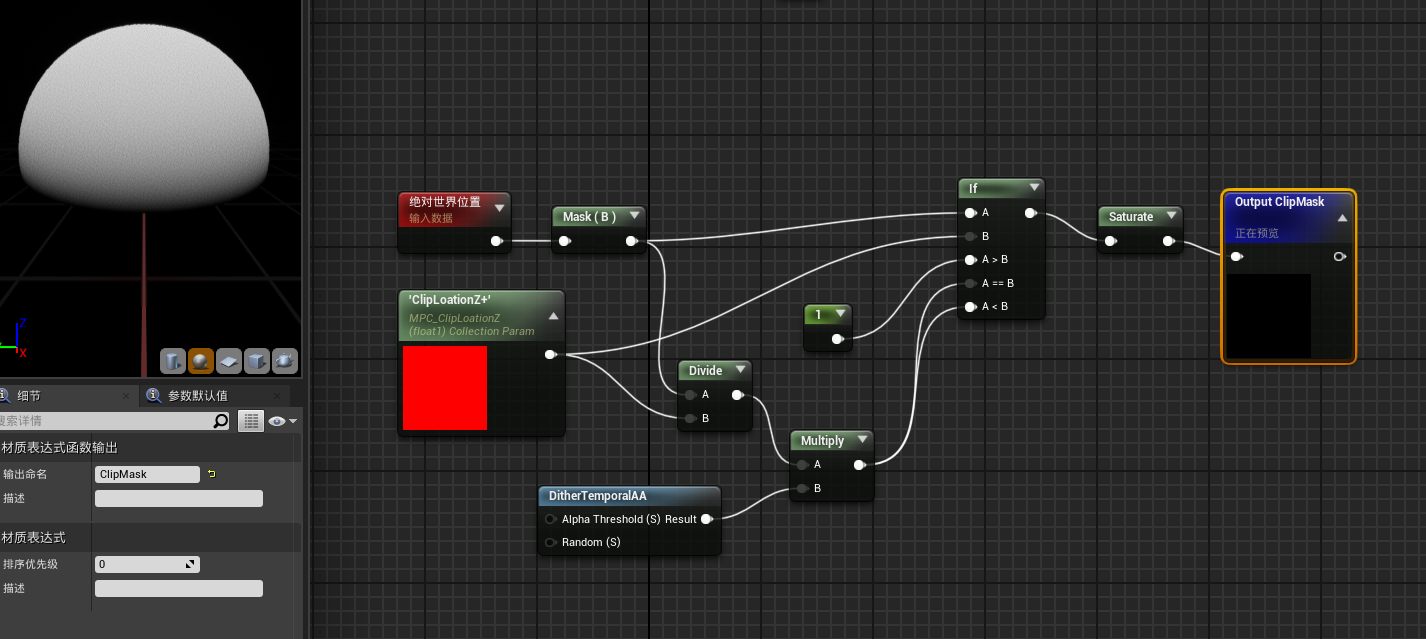
Task: Collapse the Output ClipMask node preview
Action: (1342, 217)
